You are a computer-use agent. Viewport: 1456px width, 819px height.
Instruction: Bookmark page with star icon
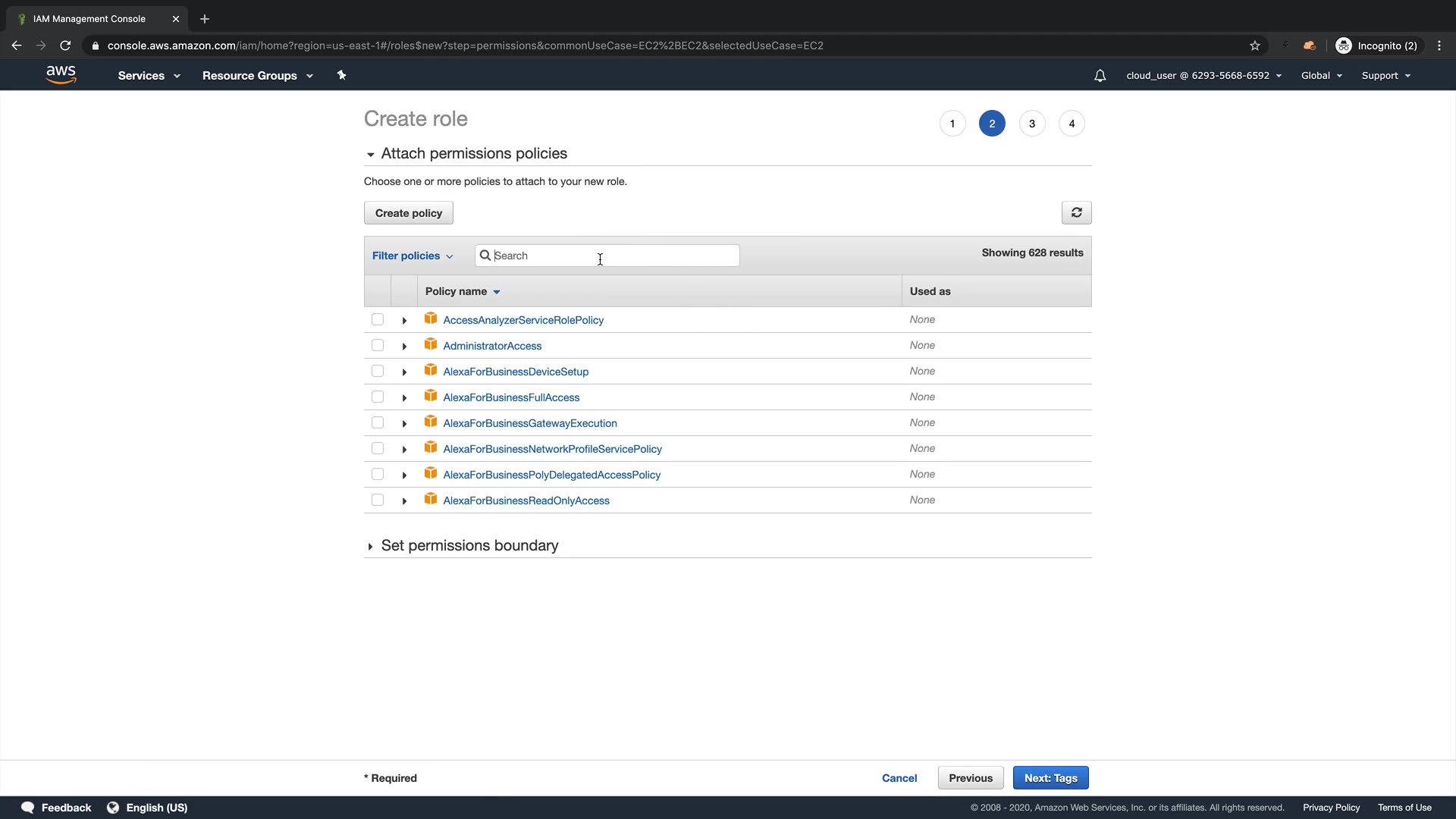pos(1255,45)
